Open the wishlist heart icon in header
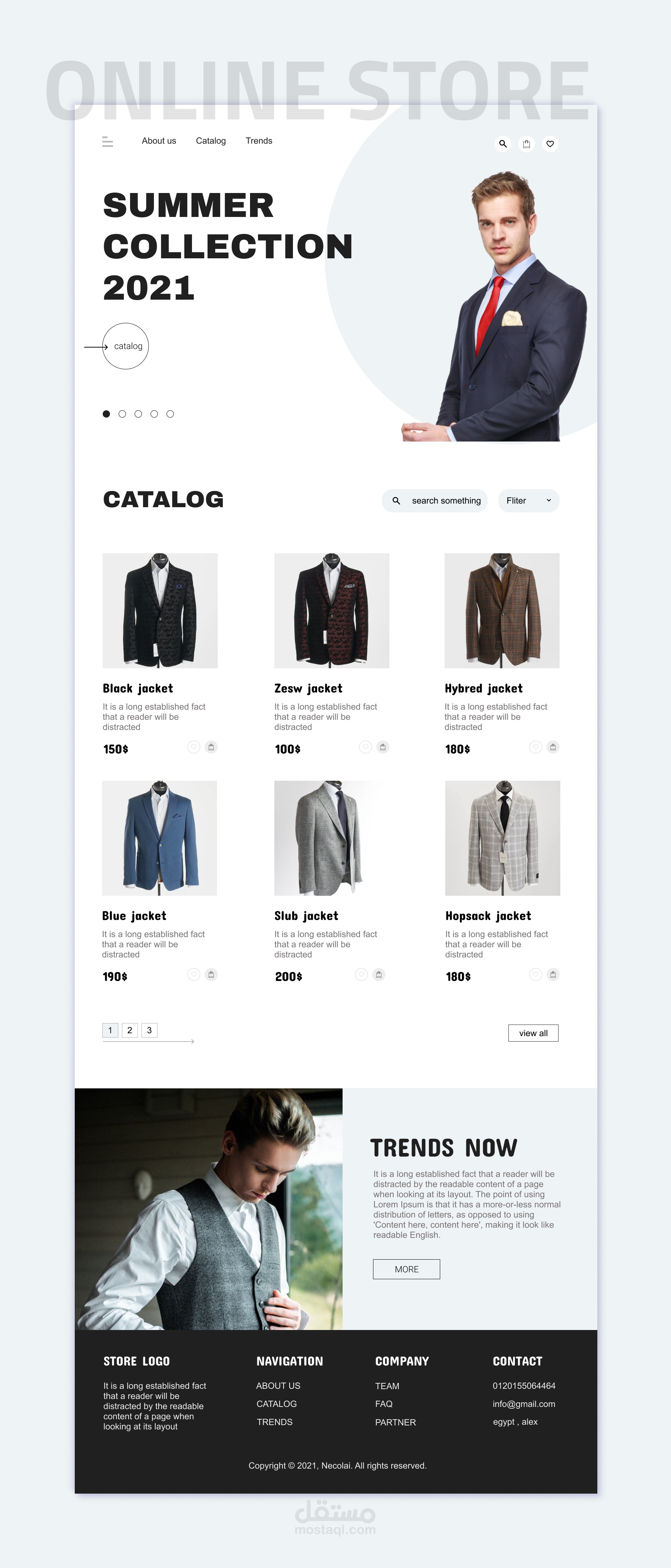 coord(550,144)
